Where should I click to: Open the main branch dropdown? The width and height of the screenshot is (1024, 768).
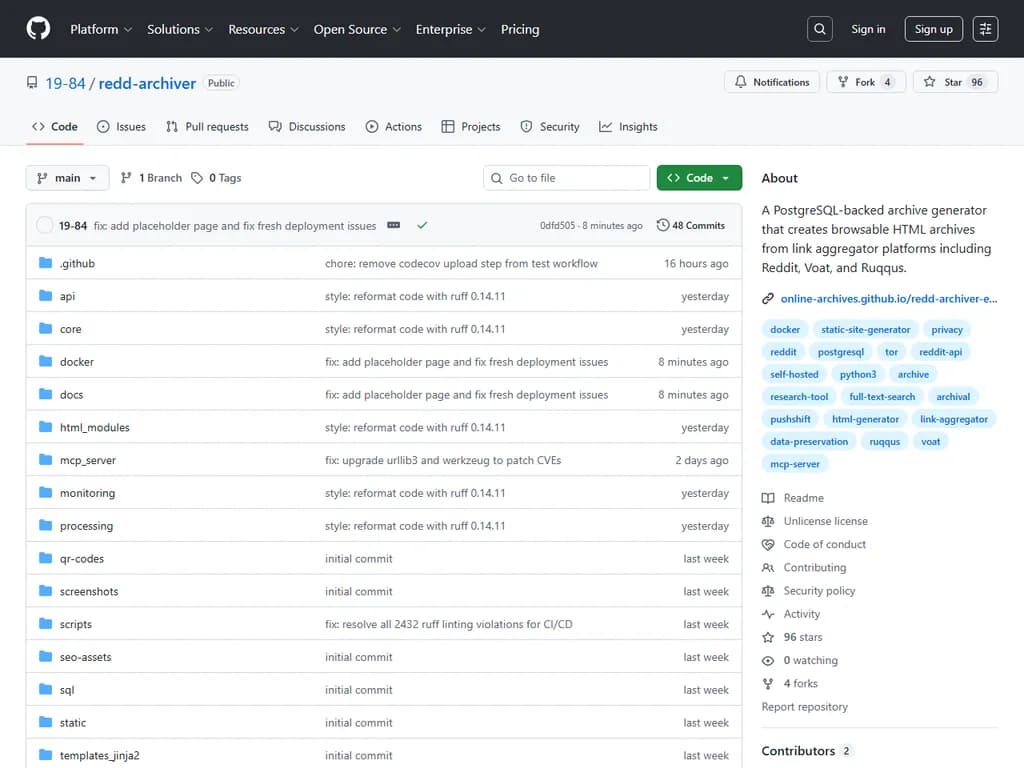click(x=67, y=178)
